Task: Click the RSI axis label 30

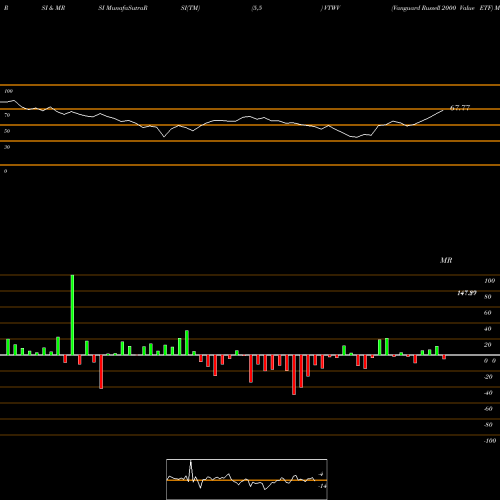Action: pos(7,147)
